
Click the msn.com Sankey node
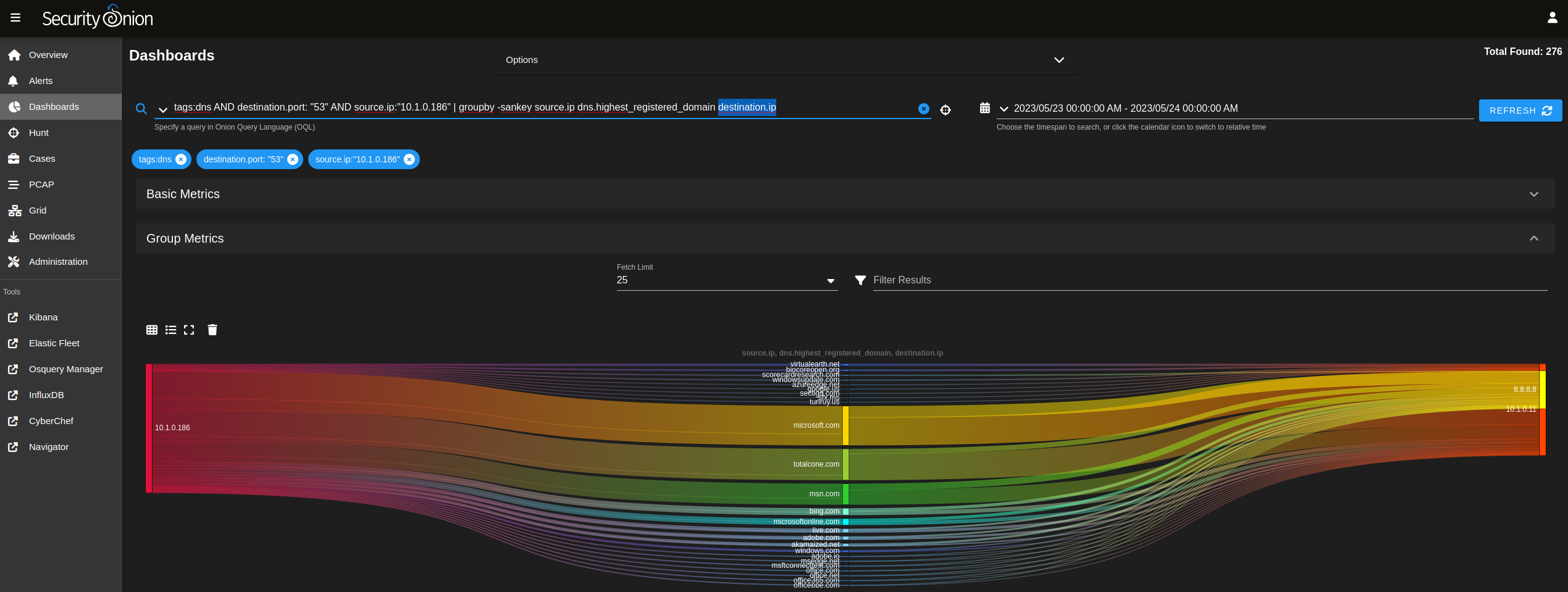click(845, 494)
